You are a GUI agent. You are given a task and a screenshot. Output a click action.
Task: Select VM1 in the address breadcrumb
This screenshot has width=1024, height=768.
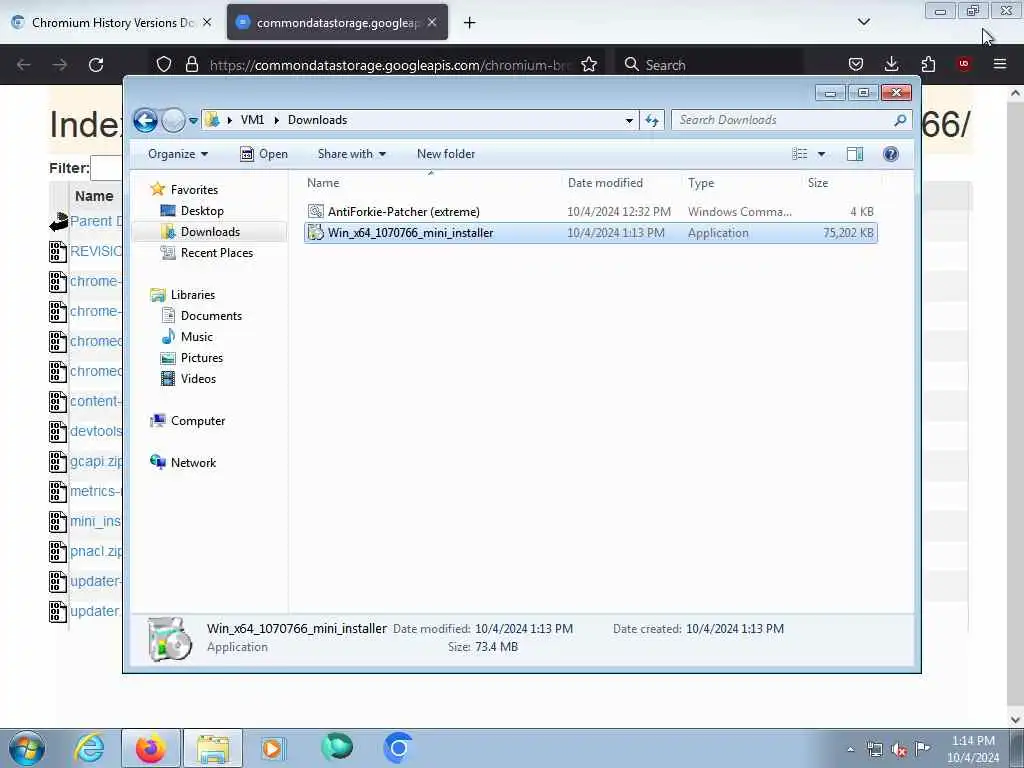252,120
